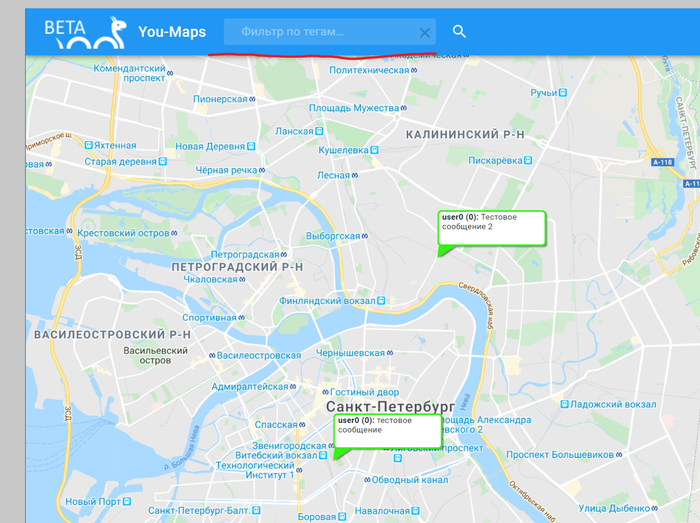Open the 'Тестовое сообщение 2' message bubble
The width and height of the screenshot is (700, 523).
click(492, 228)
